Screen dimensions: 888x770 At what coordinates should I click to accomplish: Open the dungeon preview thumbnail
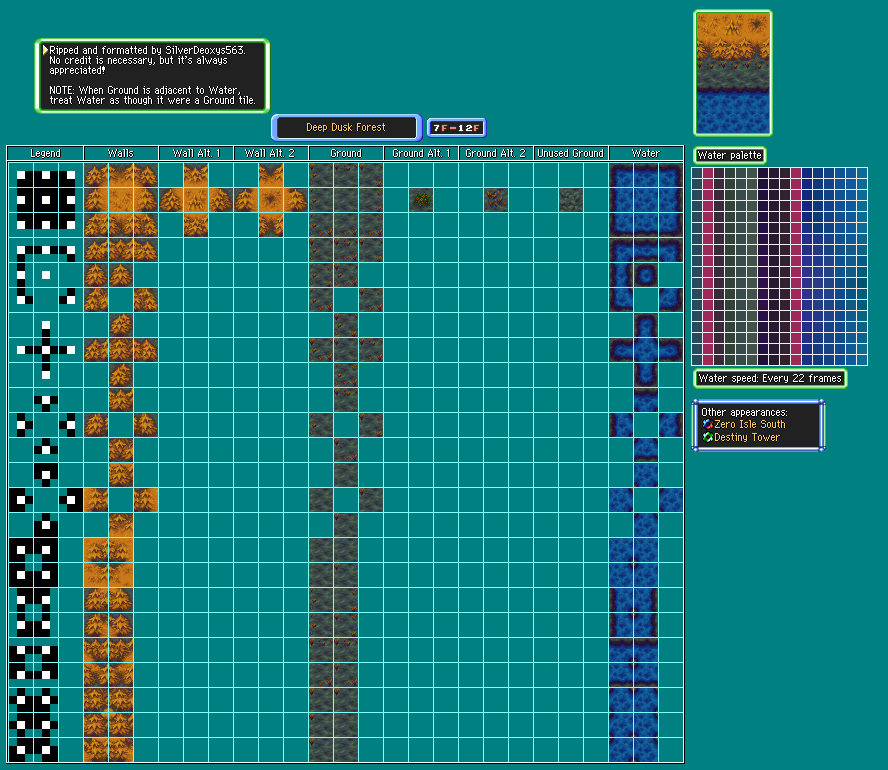733,73
